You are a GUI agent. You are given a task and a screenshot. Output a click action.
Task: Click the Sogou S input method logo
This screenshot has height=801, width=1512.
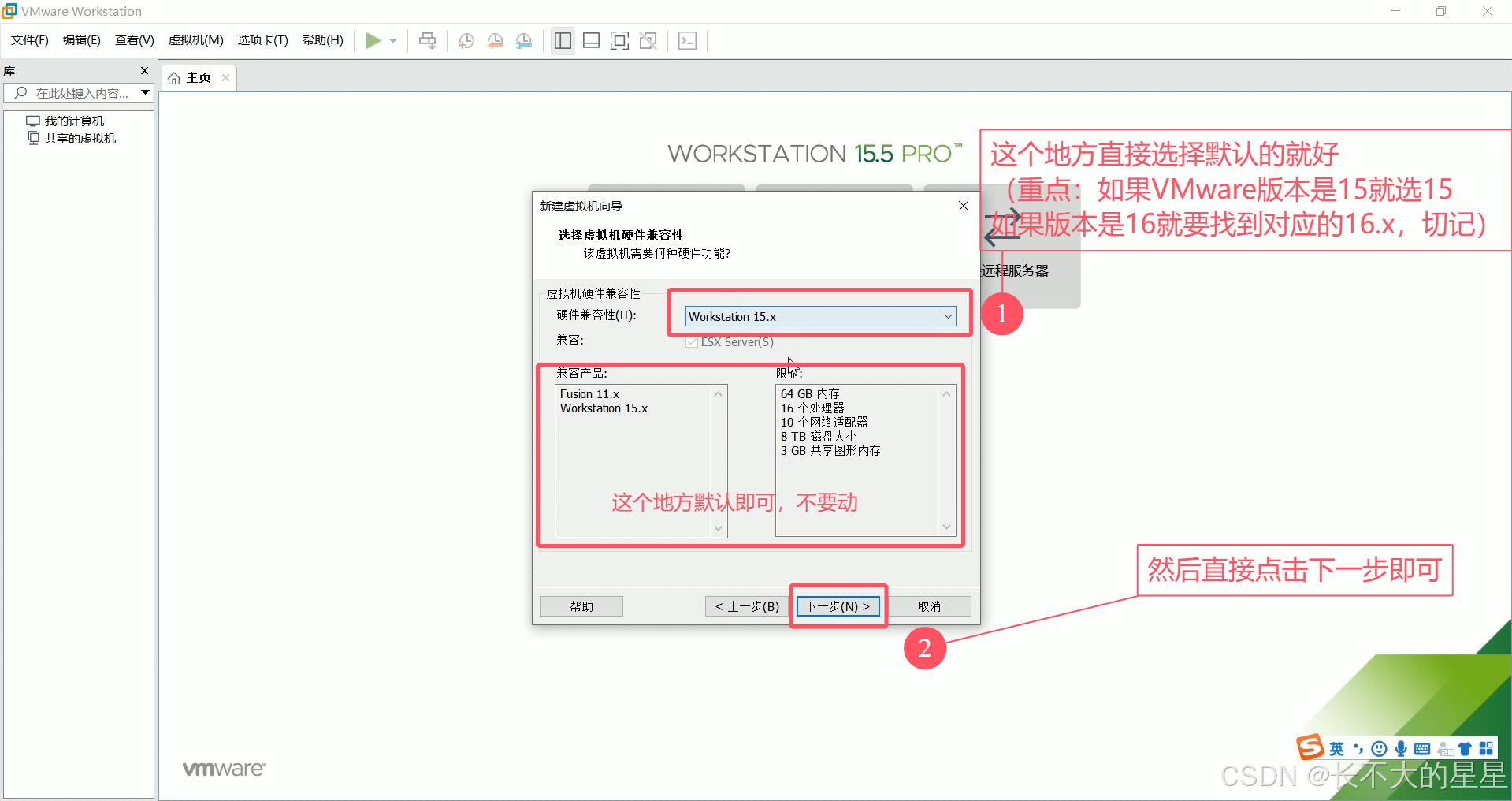[x=1311, y=747]
